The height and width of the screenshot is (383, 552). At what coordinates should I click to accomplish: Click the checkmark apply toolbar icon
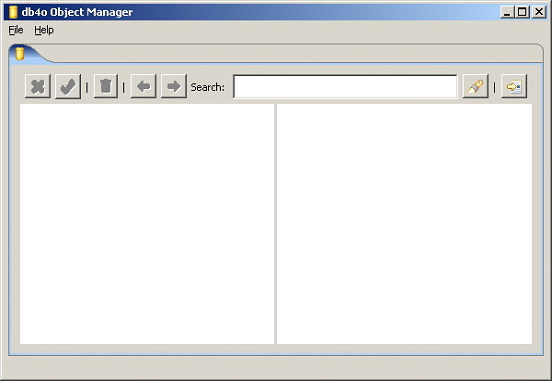point(68,86)
